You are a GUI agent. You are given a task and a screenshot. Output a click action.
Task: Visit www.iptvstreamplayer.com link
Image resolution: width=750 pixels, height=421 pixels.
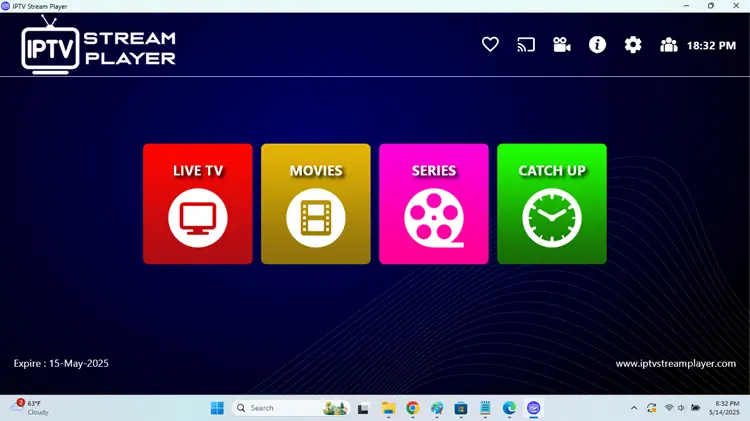675,364
